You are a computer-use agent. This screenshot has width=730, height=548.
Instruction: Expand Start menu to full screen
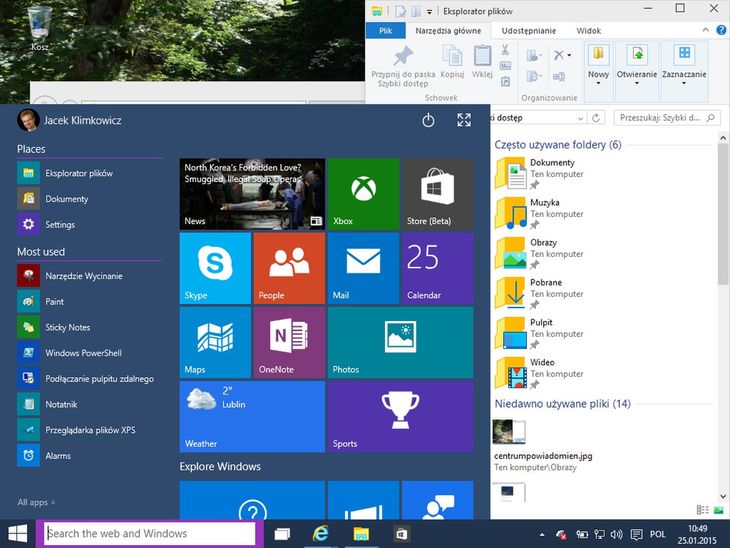pos(464,120)
